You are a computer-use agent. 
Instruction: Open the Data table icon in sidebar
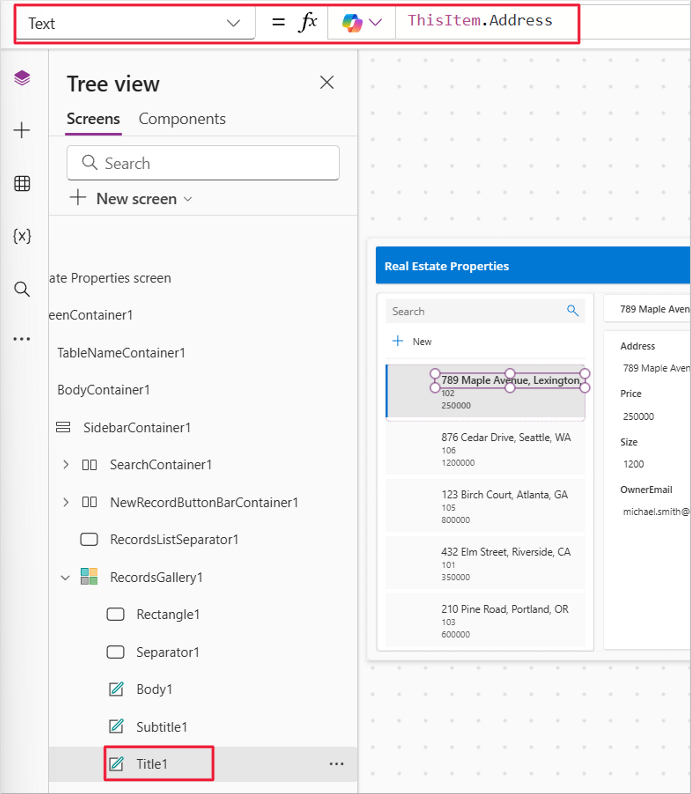(22, 183)
